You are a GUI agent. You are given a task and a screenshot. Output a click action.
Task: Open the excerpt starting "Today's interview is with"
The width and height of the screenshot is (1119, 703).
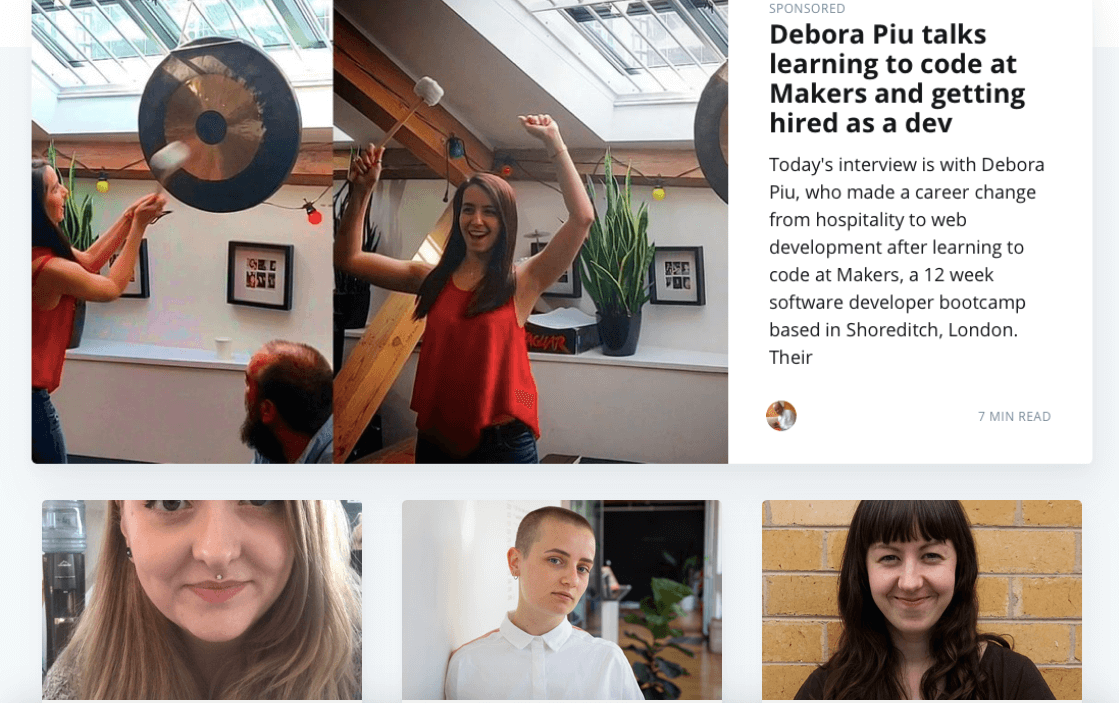[x=906, y=261]
